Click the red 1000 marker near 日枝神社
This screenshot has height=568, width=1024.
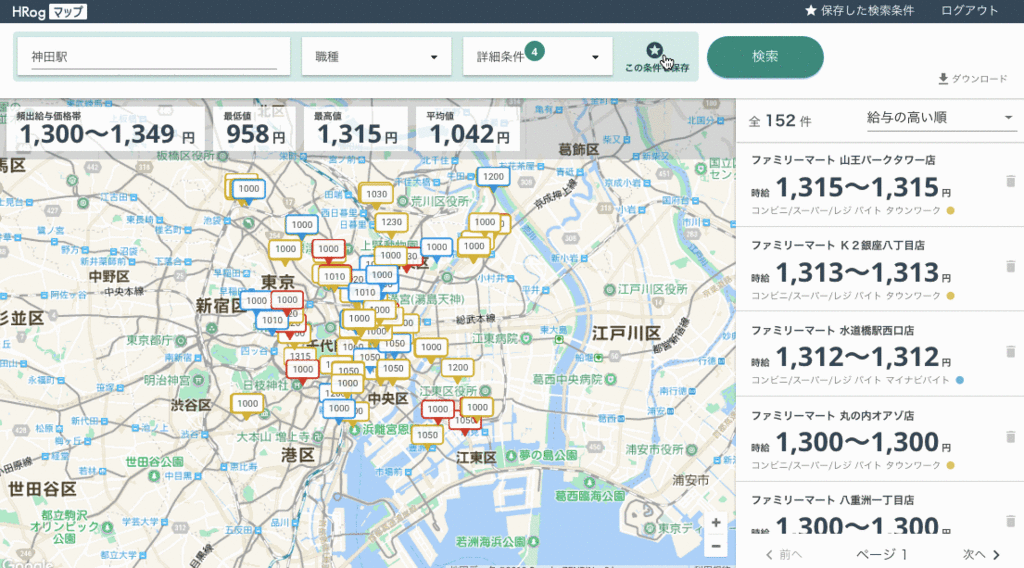[x=302, y=370]
